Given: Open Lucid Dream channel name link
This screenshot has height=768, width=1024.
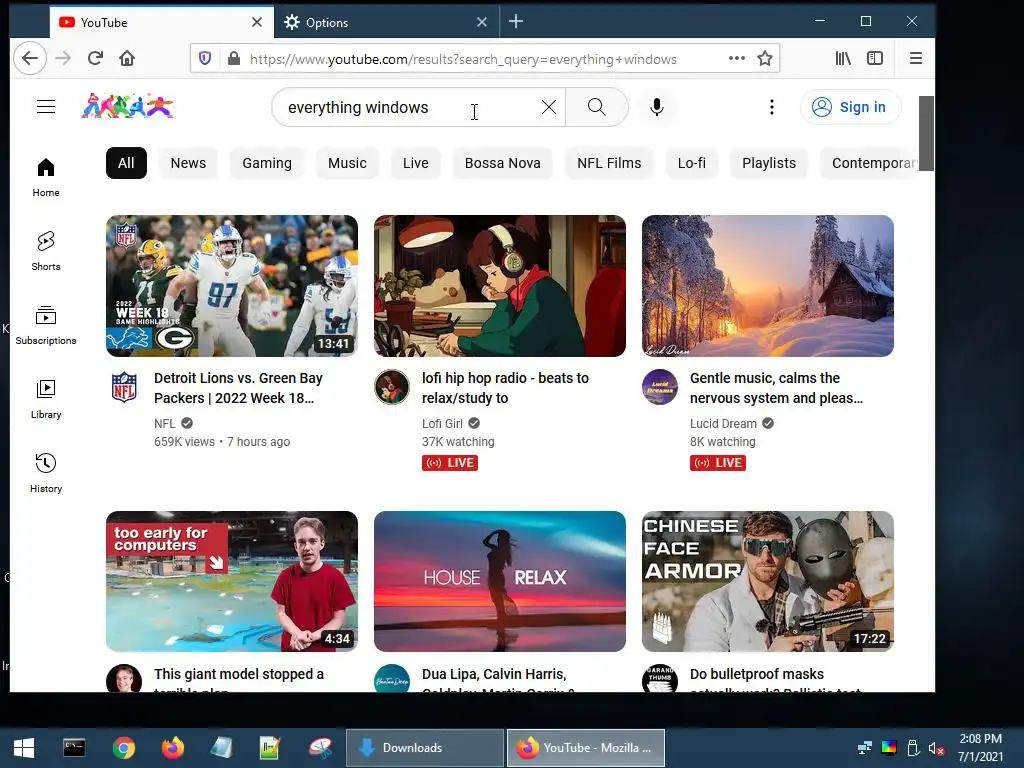Looking at the screenshot, I should pyautogui.click(x=723, y=424).
